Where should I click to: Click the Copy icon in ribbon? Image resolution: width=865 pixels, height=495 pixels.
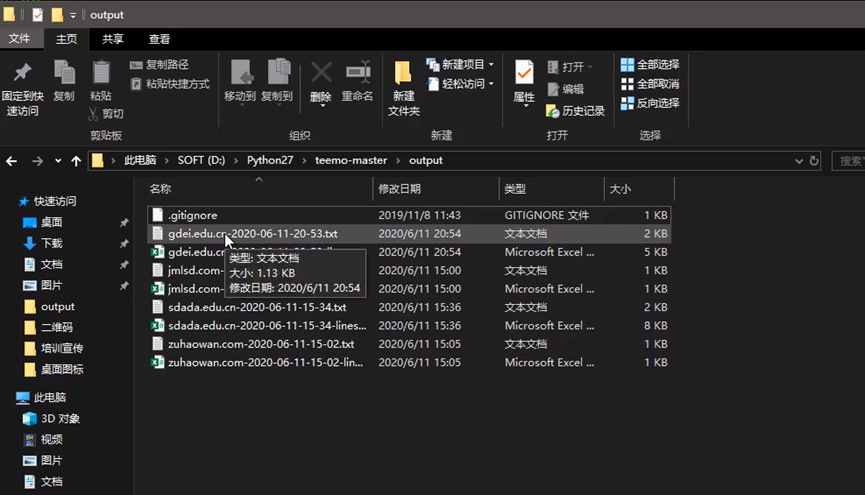[64, 74]
